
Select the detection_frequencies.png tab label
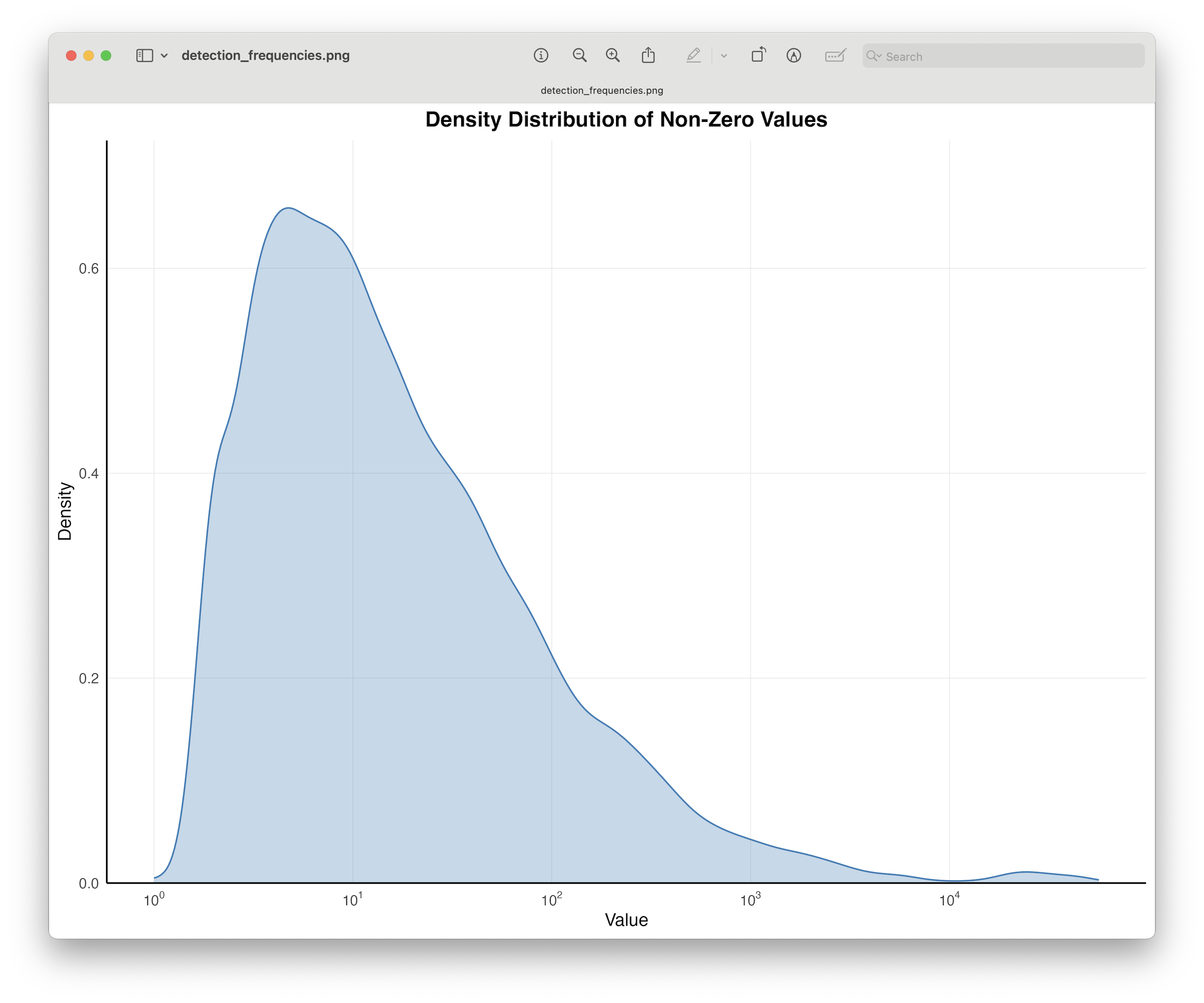point(602,91)
